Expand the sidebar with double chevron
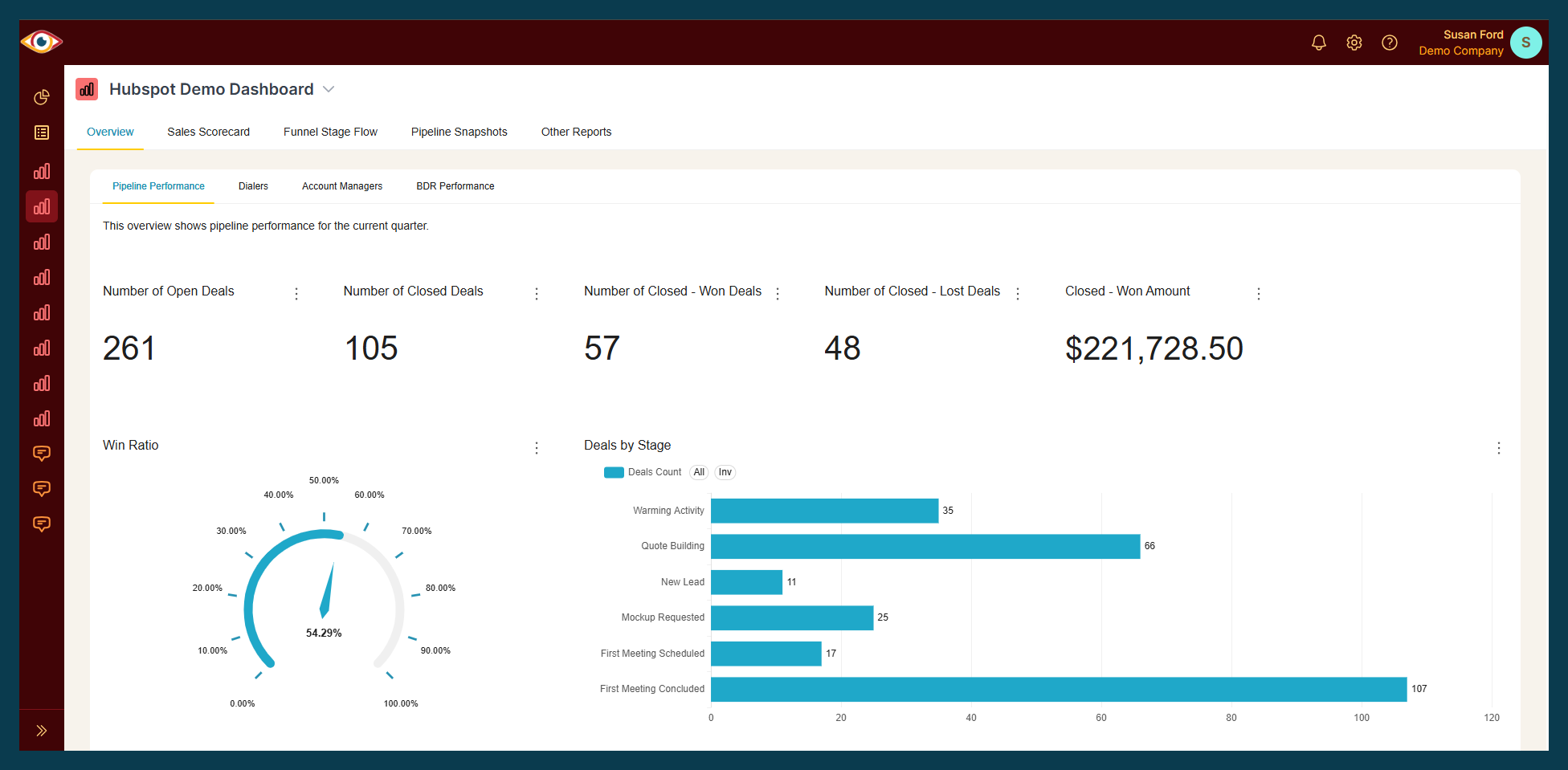This screenshot has width=1568, height=770. coord(42,731)
